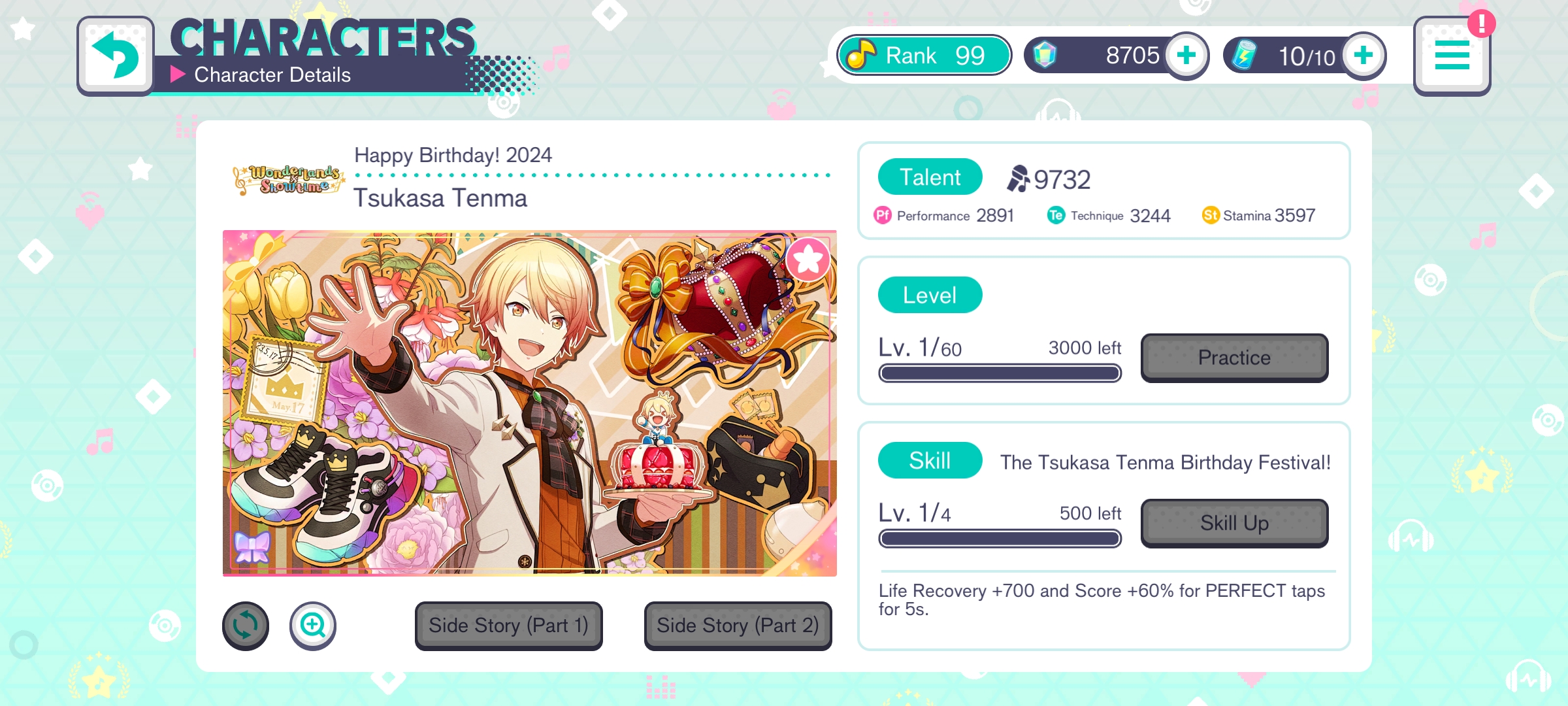Select the Level label
The height and width of the screenshot is (706, 1568).
pos(930,295)
